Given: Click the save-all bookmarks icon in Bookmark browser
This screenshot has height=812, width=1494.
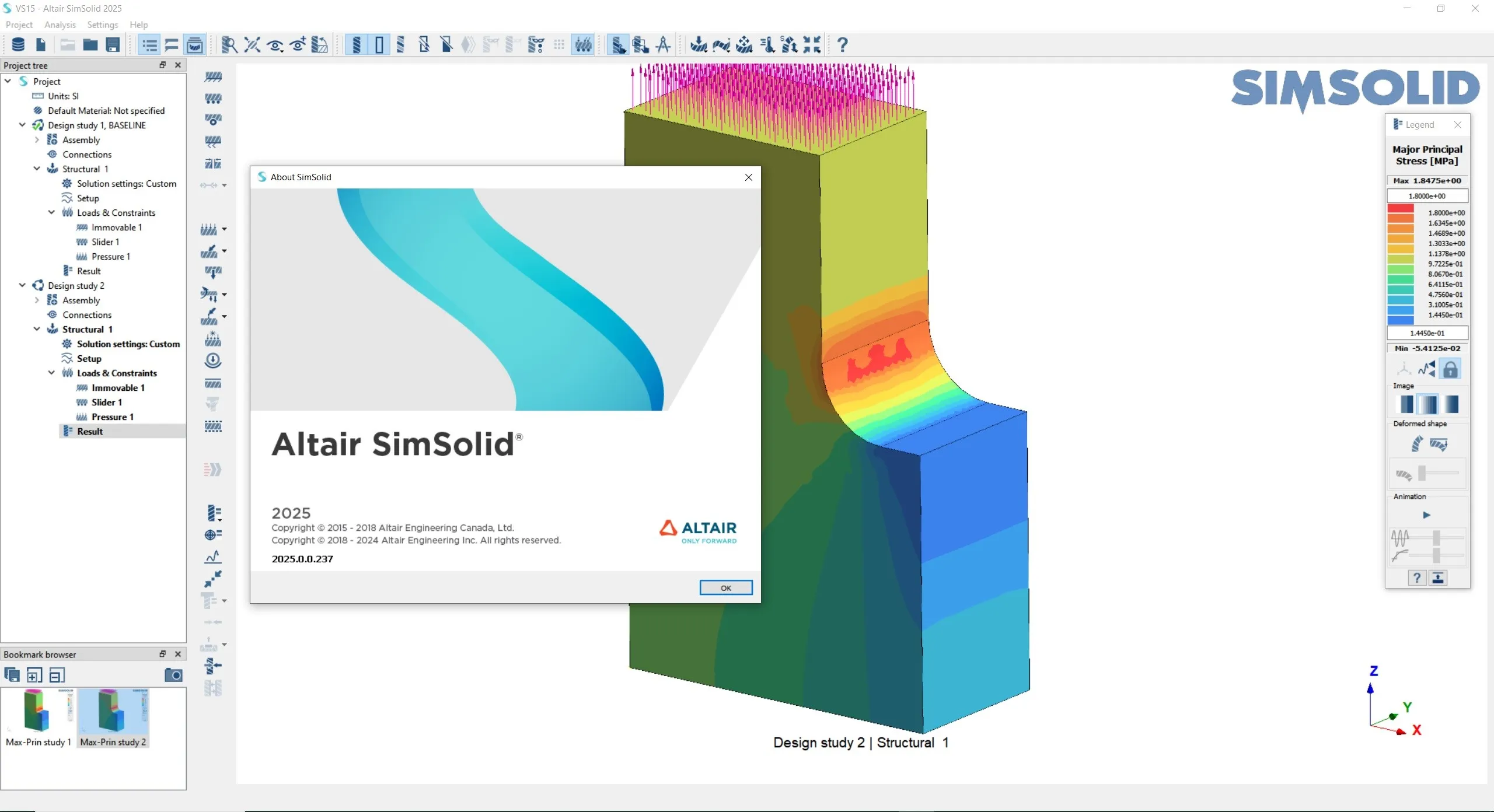Looking at the screenshot, I should point(12,675).
